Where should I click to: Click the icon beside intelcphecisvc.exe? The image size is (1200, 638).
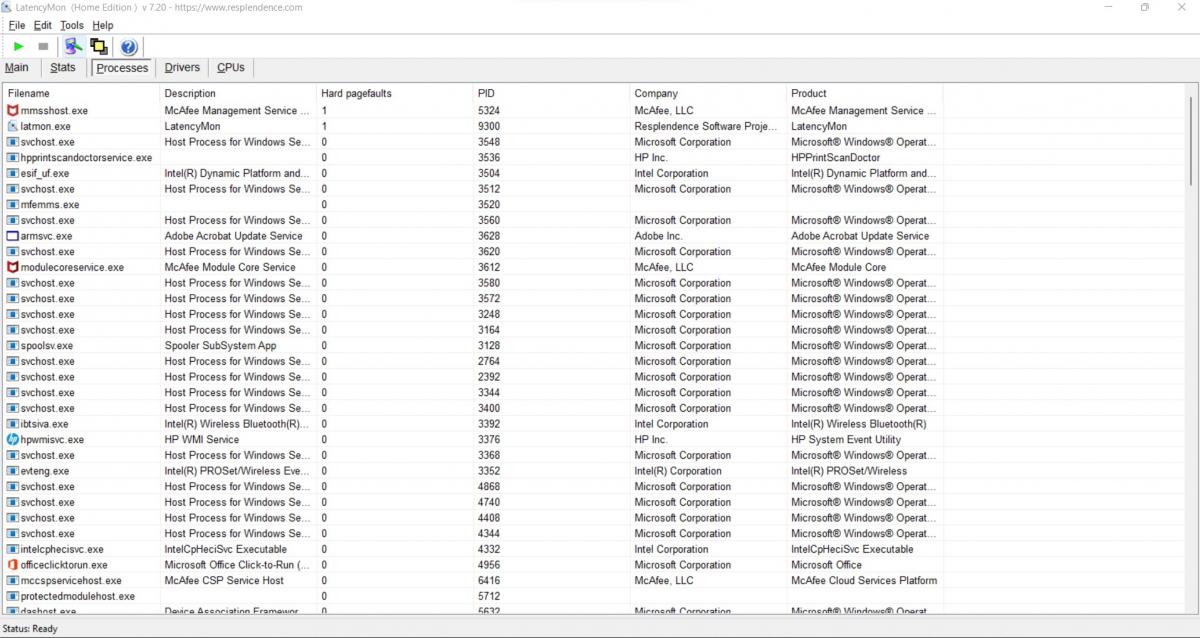pyautogui.click(x=12, y=549)
